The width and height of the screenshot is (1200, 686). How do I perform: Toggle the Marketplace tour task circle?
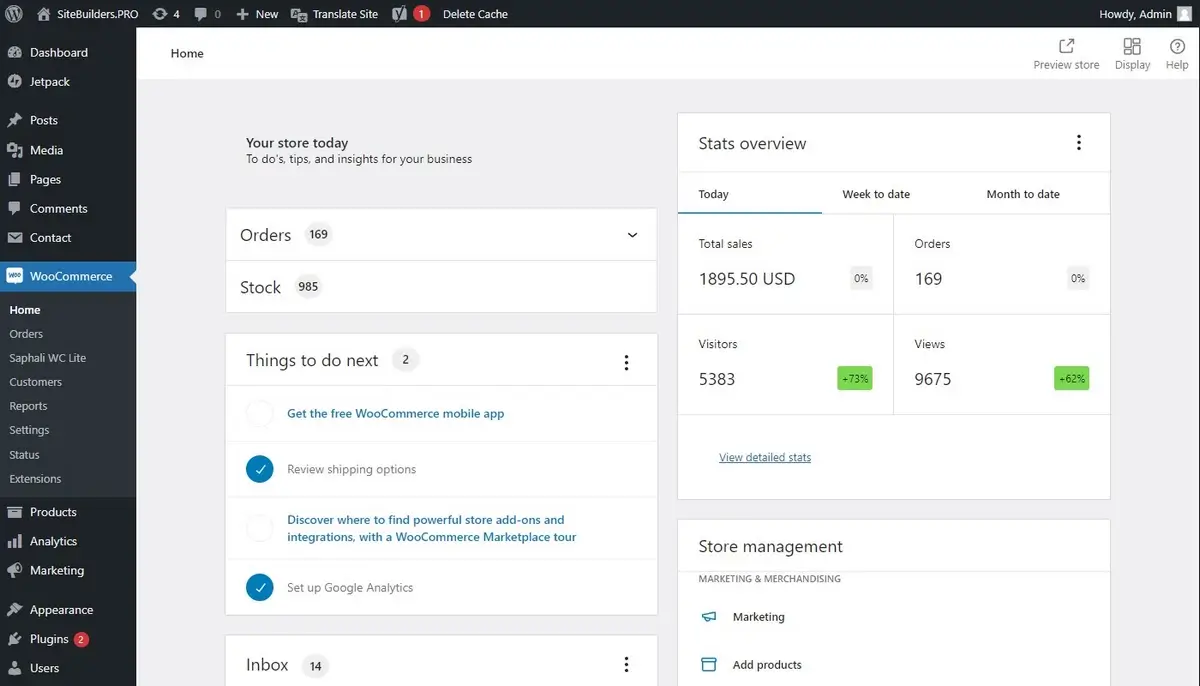[x=260, y=528]
